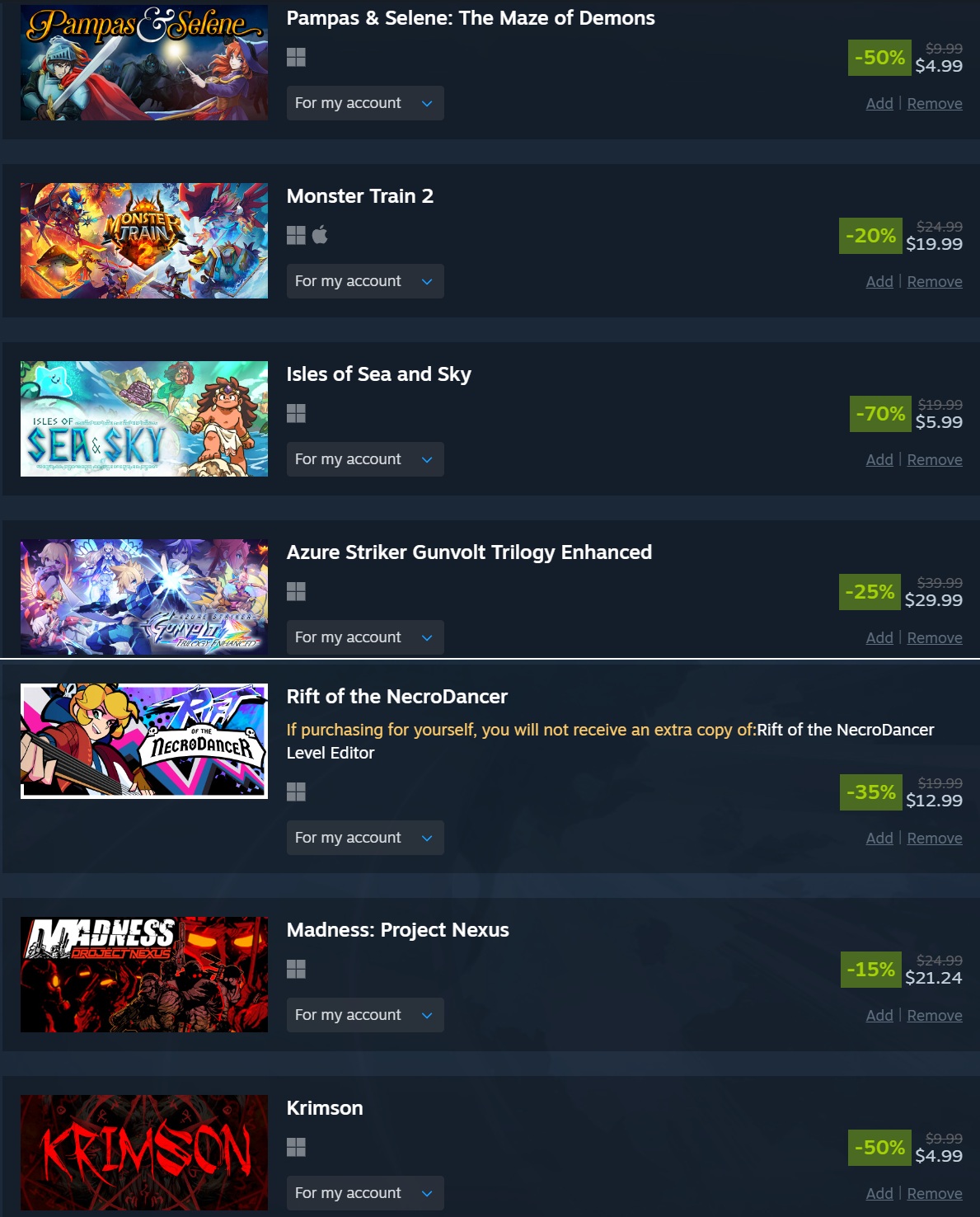The image size is (980, 1217).
Task: Click the Isles of Sea and Sky title
Action: [378, 374]
